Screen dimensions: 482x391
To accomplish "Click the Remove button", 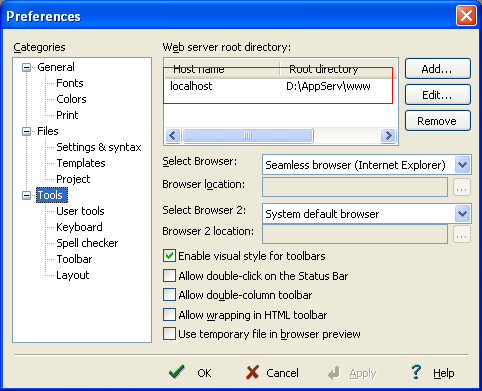I will click(438, 121).
